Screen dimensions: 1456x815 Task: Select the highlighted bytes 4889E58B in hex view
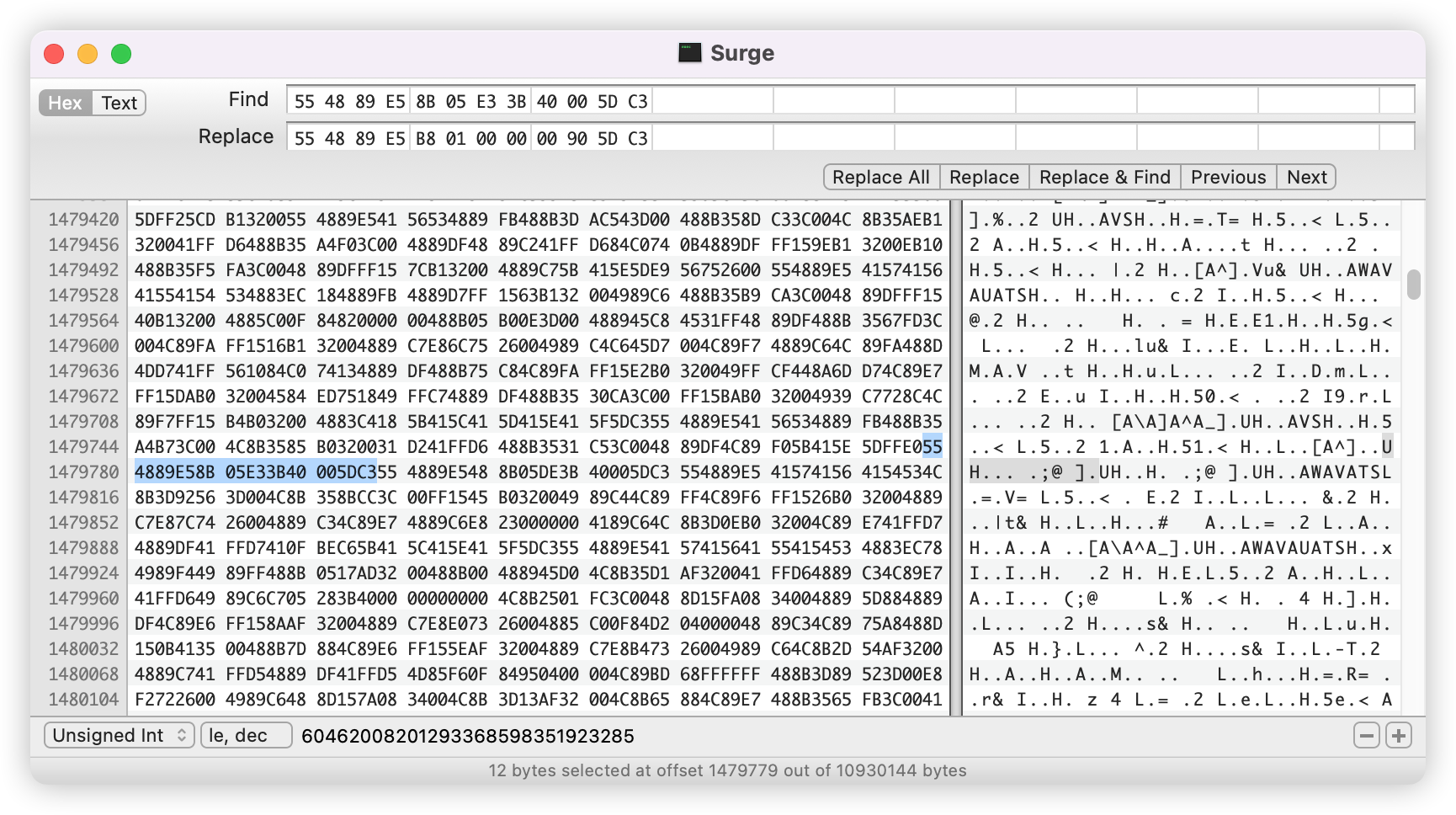[174, 472]
